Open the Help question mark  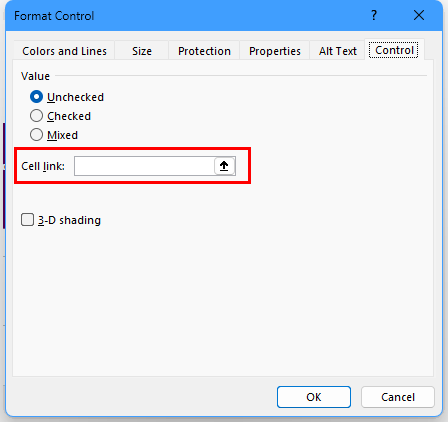coord(374,15)
